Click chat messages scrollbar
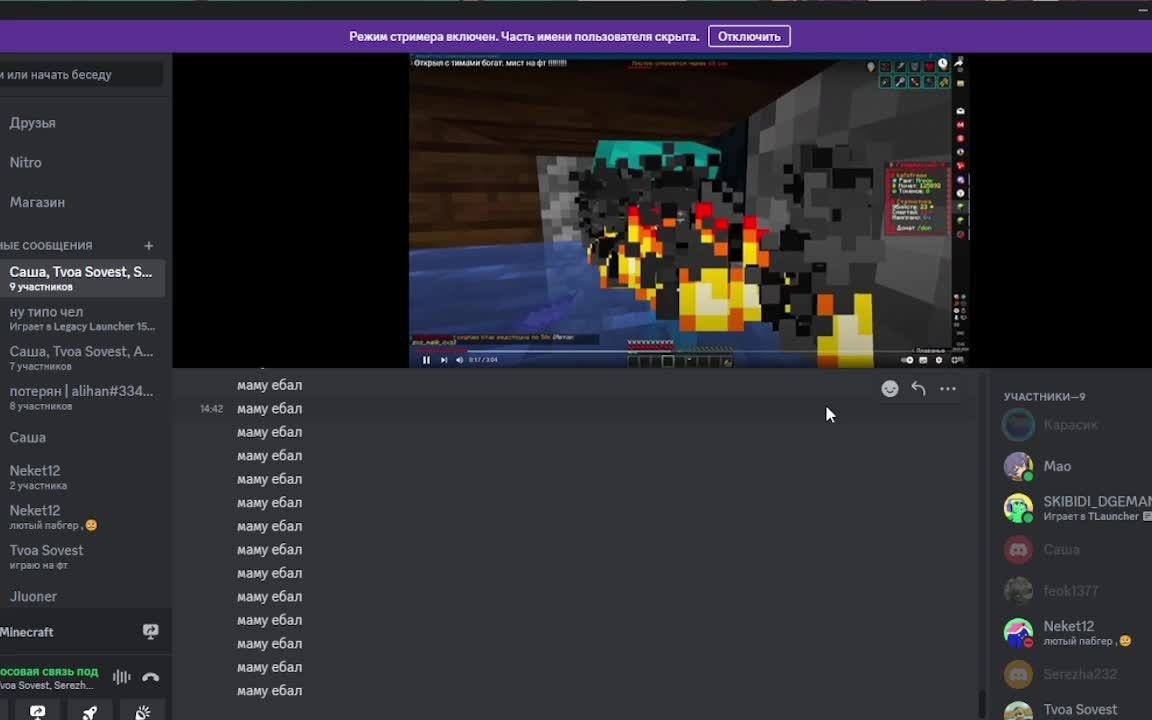Screen dimensions: 1152x720 [x=982, y=705]
